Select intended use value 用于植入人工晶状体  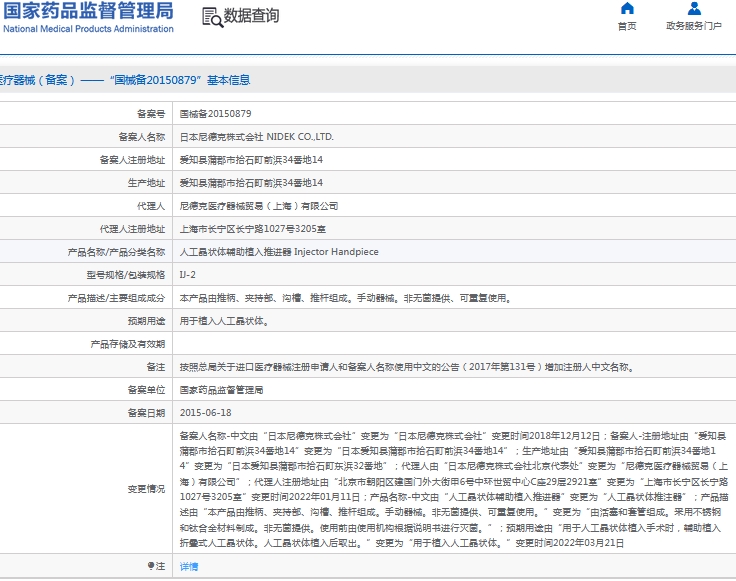pos(224,321)
